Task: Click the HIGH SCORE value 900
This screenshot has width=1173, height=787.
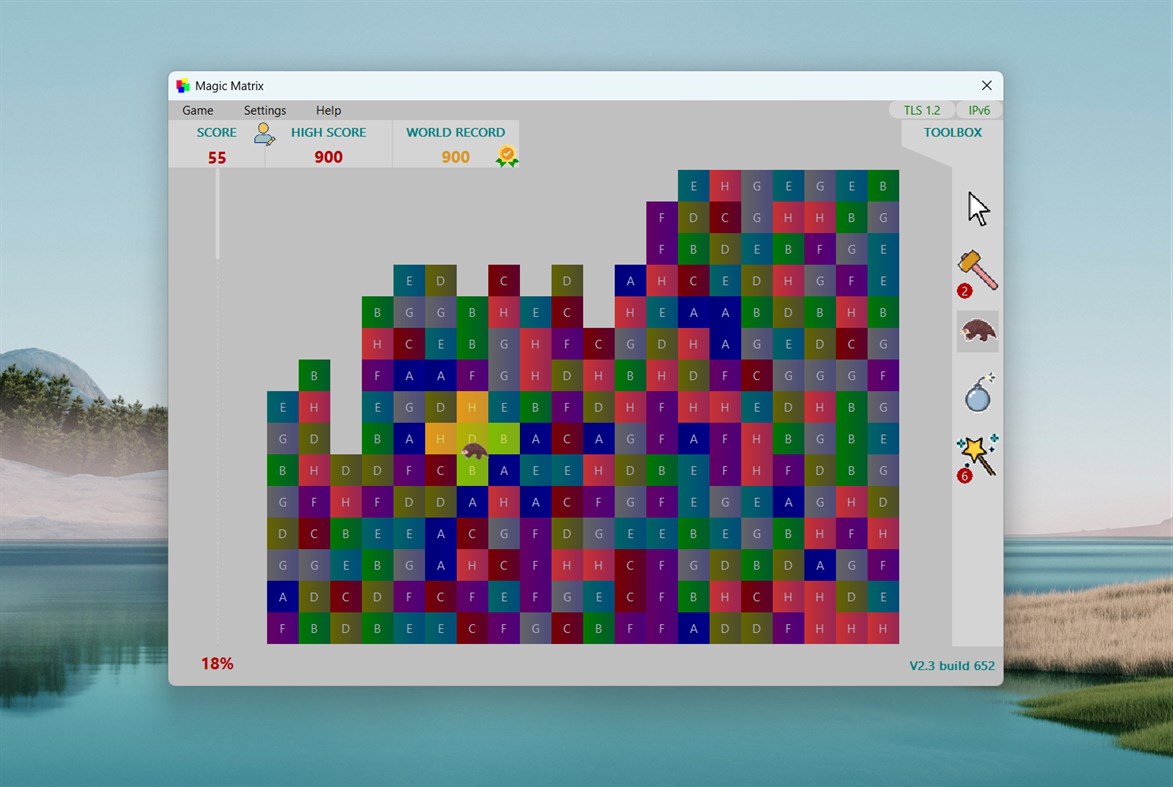Action: [x=328, y=157]
